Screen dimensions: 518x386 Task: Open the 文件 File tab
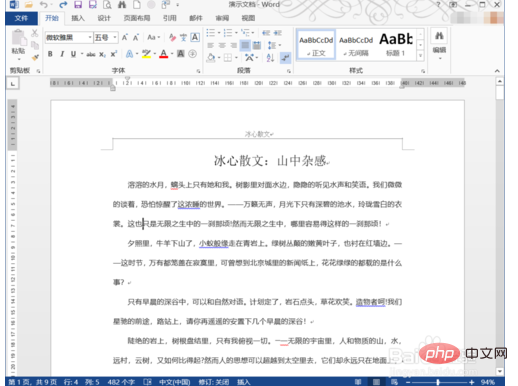[21, 18]
